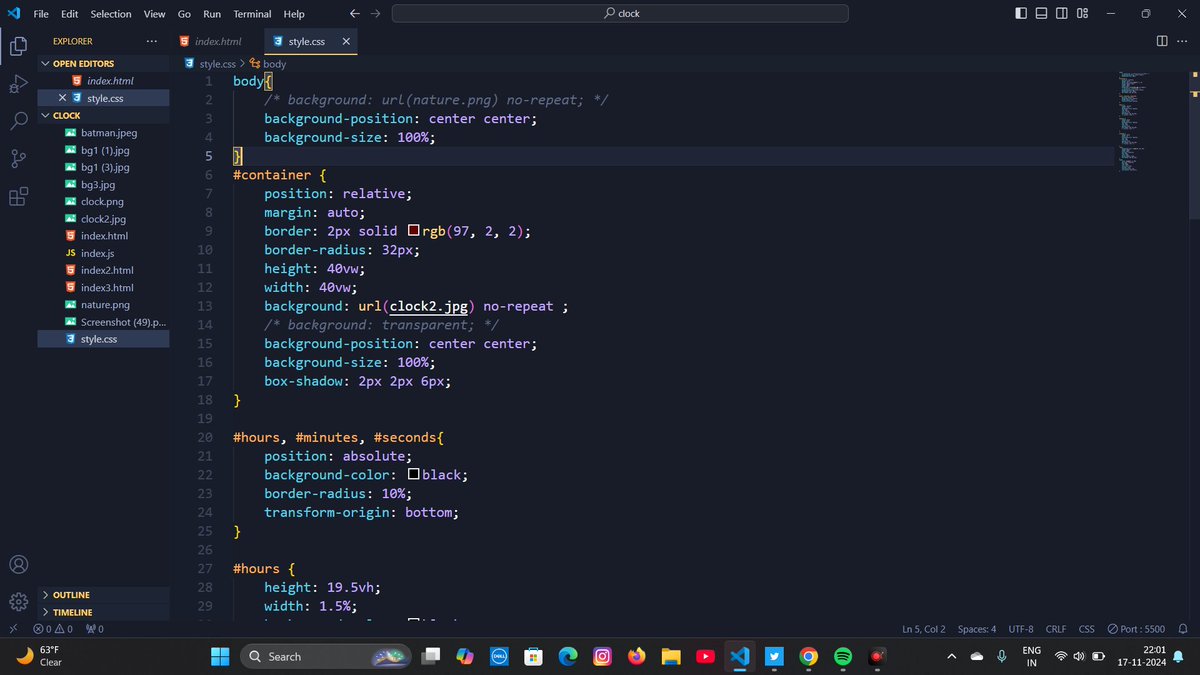The image size is (1200, 675).
Task: Open Spotify from the taskbar
Action: tap(843, 656)
